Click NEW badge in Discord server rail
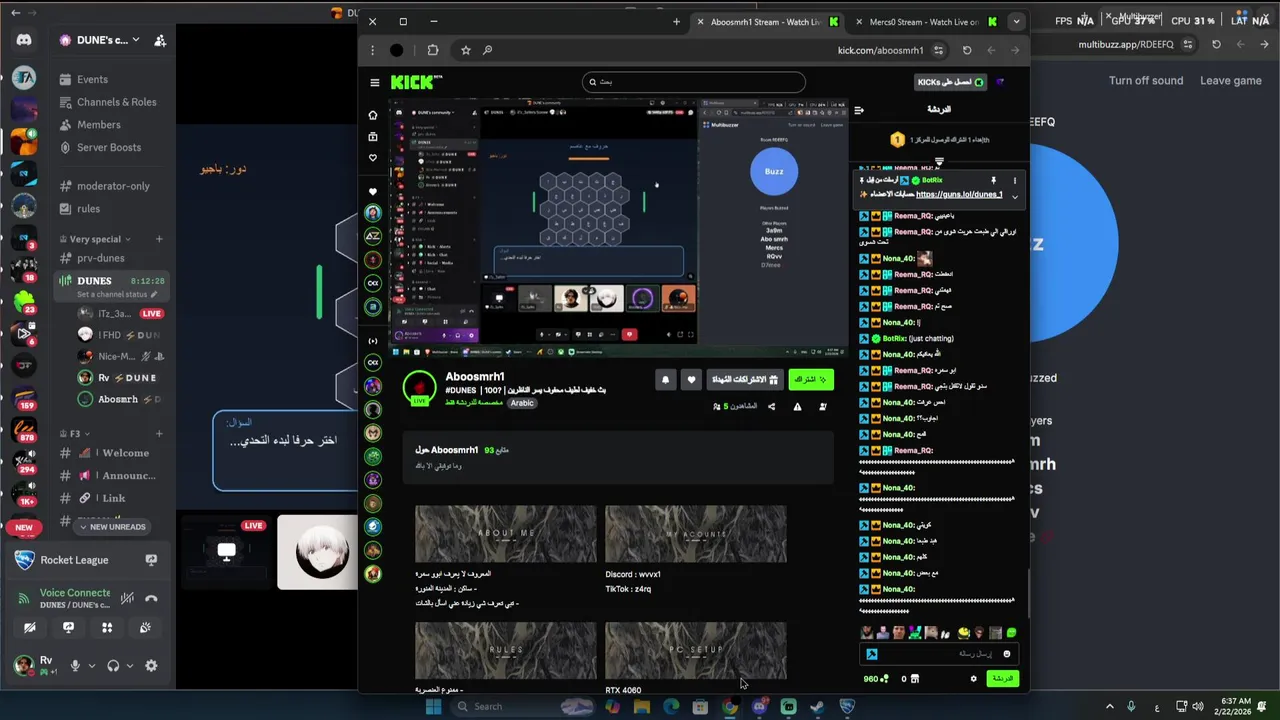 click(24, 527)
